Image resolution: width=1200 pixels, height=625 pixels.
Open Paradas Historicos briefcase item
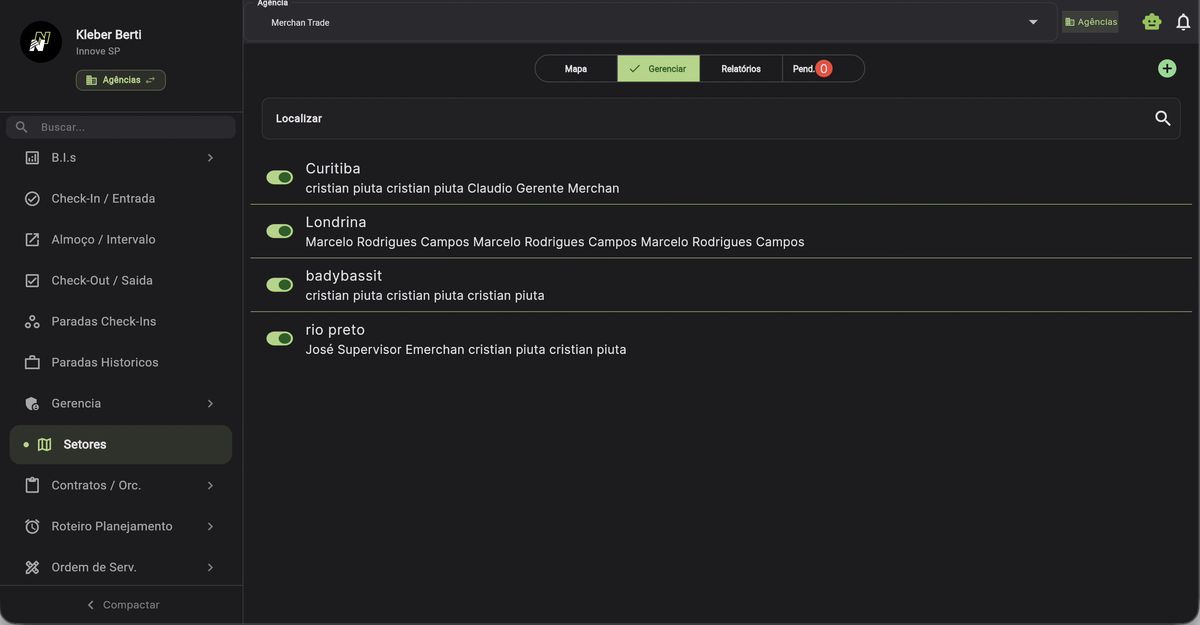(x=104, y=363)
